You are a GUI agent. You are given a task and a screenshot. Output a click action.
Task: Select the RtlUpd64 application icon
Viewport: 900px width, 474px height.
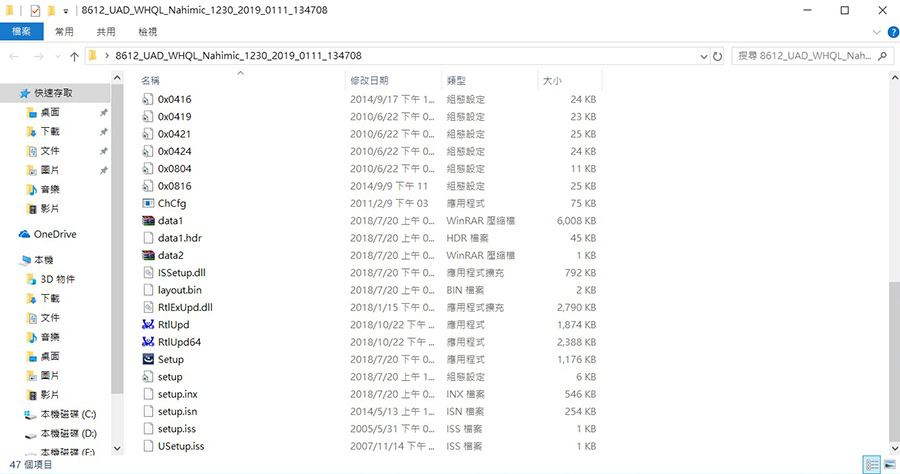[148, 342]
